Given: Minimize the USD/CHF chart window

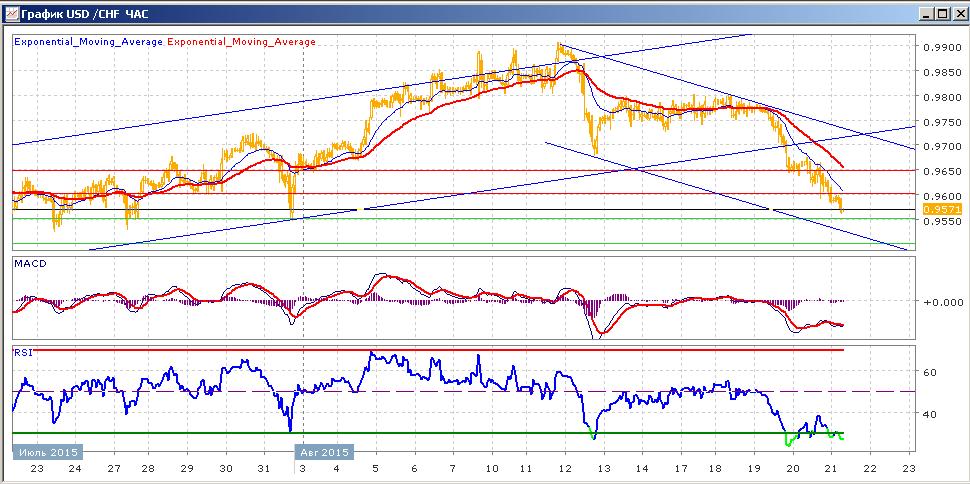Looking at the screenshot, I should [x=926, y=13].
